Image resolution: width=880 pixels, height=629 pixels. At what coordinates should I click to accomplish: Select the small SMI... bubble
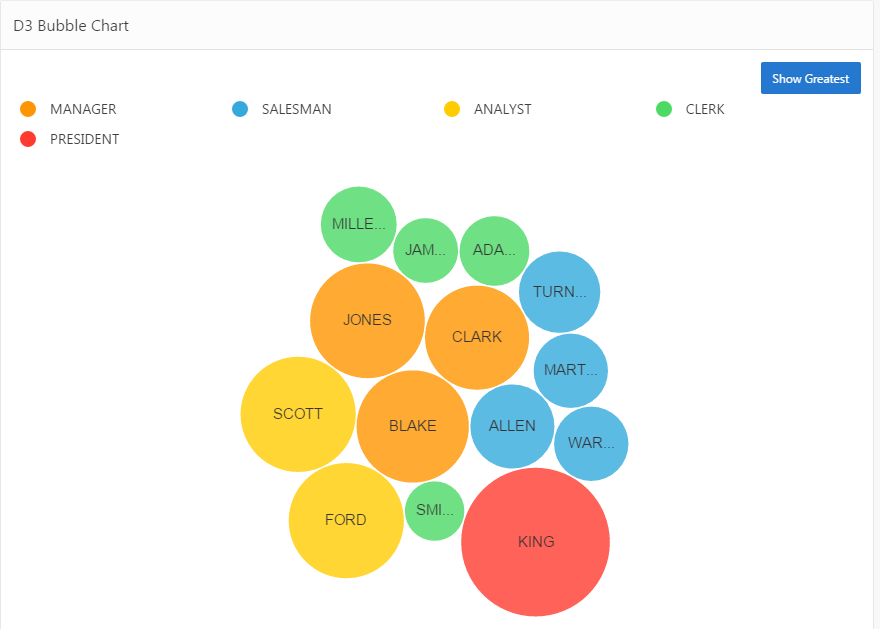coord(434,510)
